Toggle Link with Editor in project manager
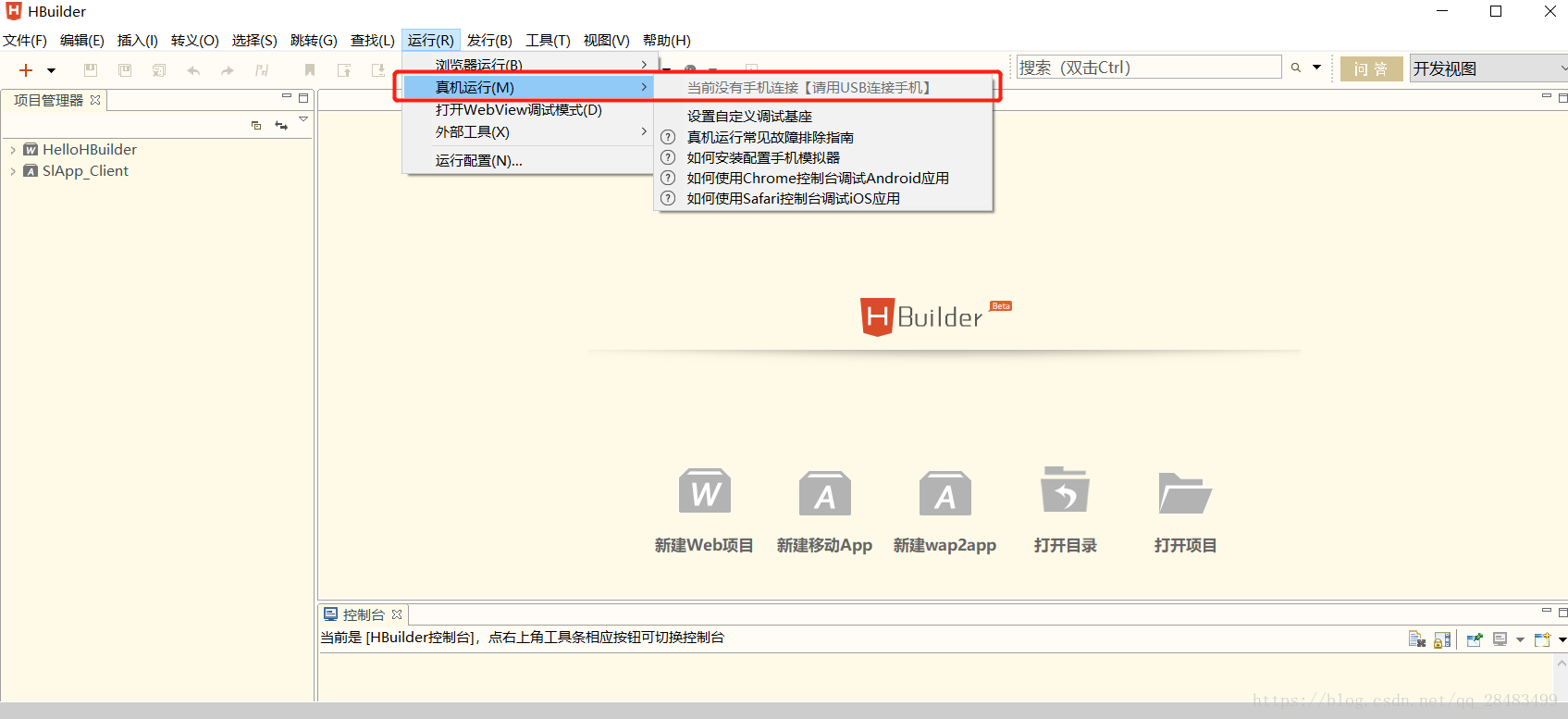The image size is (1568, 719). coord(281,125)
